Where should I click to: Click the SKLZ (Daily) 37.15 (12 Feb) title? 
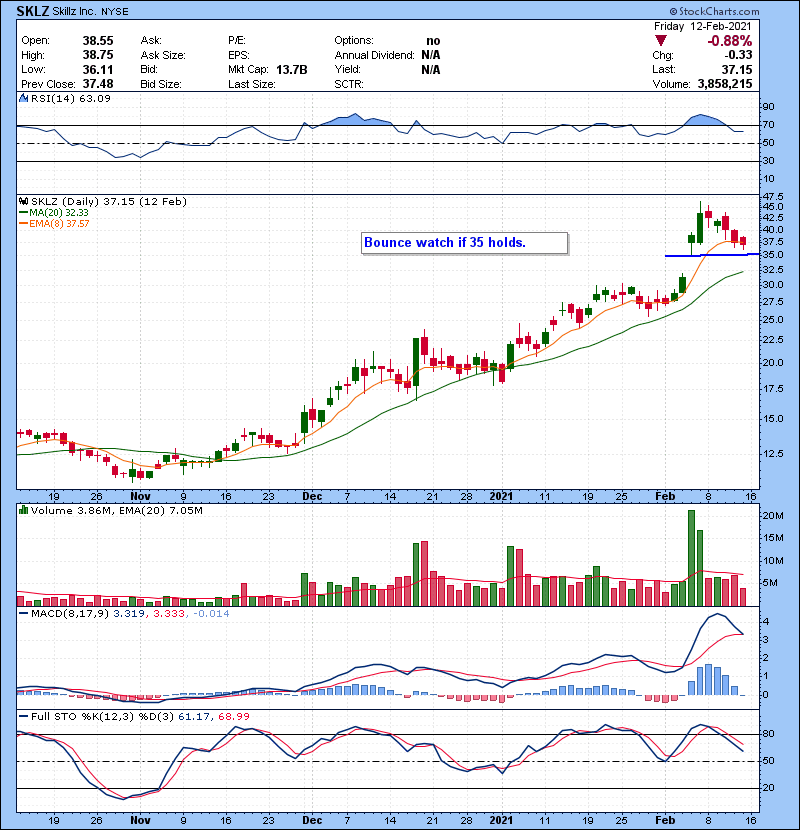coord(109,201)
